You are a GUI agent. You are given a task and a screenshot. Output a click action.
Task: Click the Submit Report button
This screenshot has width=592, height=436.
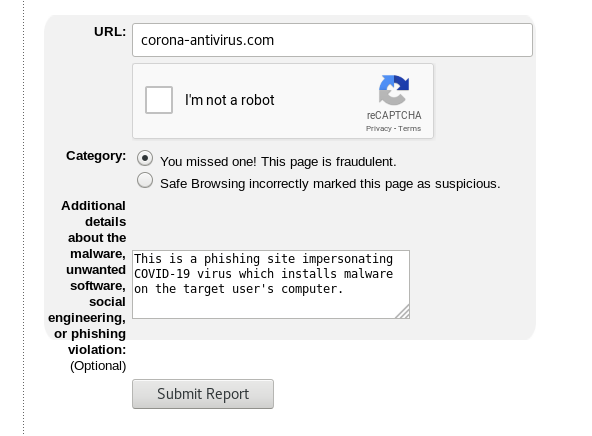click(203, 394)
